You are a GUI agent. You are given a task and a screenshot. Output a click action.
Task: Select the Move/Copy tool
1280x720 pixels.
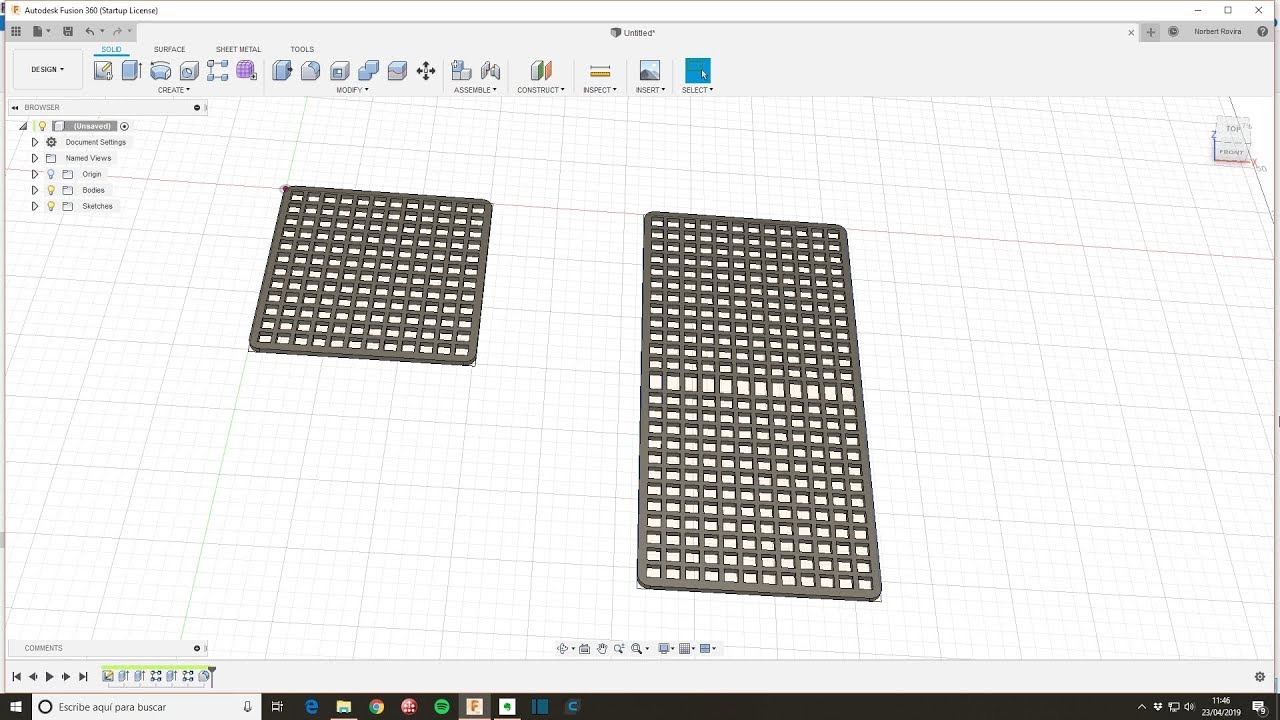coord(426,70)
